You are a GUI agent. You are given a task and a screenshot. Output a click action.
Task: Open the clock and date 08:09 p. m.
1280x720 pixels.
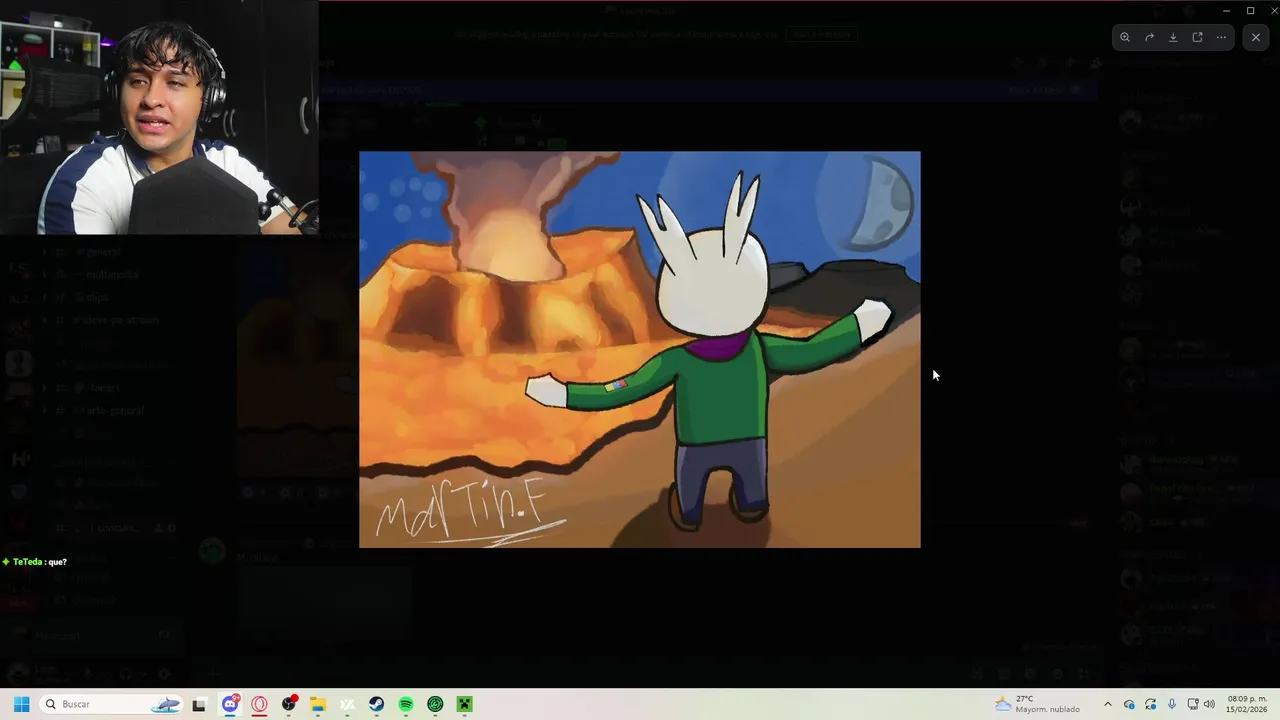(1245, 704)
